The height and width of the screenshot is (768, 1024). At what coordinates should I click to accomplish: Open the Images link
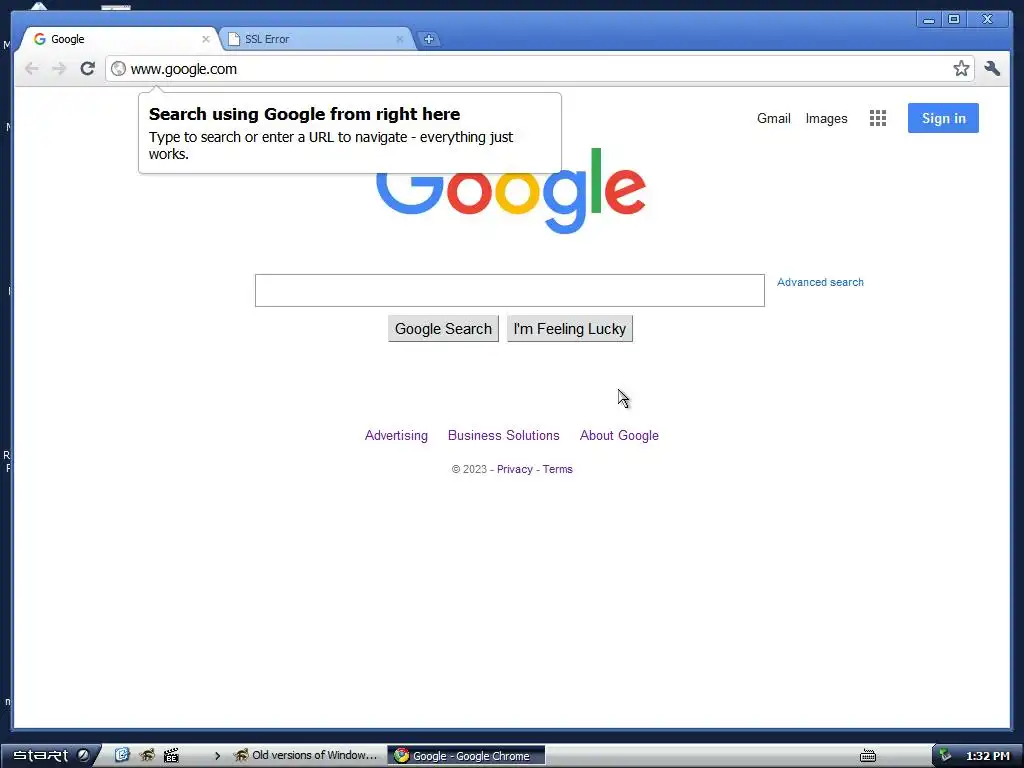click(x=826, y=118)
